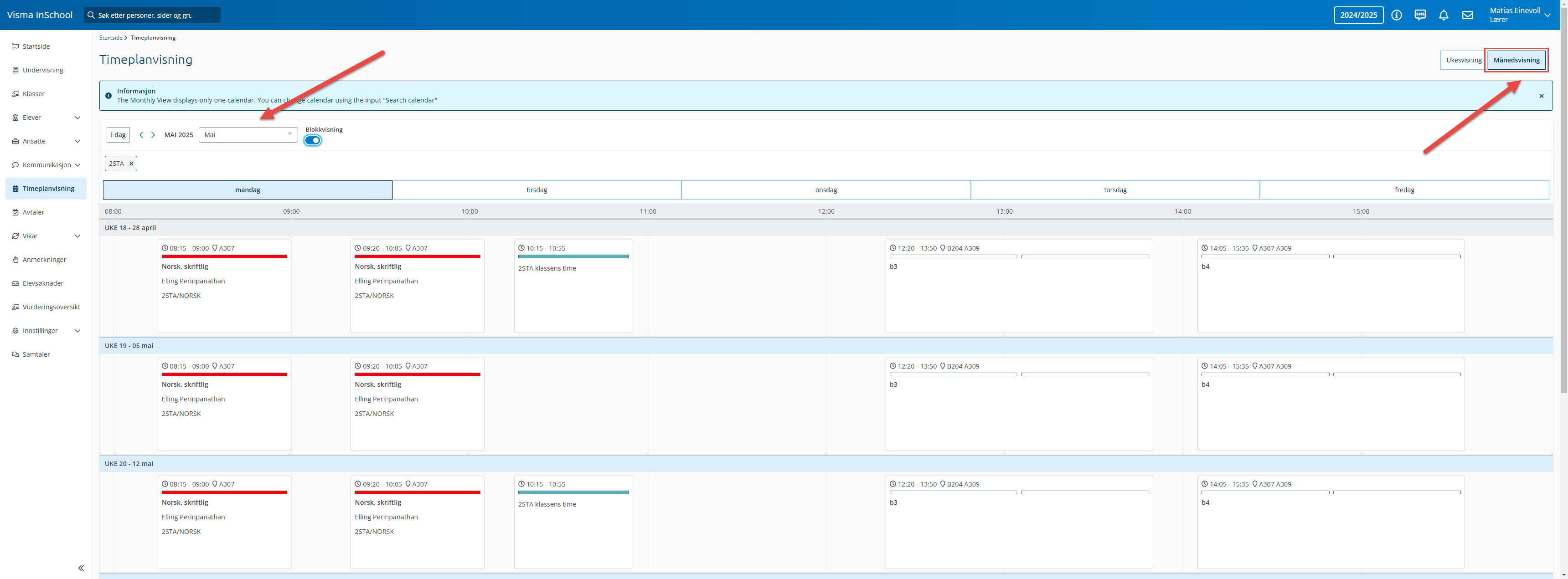Remove the 2STA calendar chip

(131, 164)
